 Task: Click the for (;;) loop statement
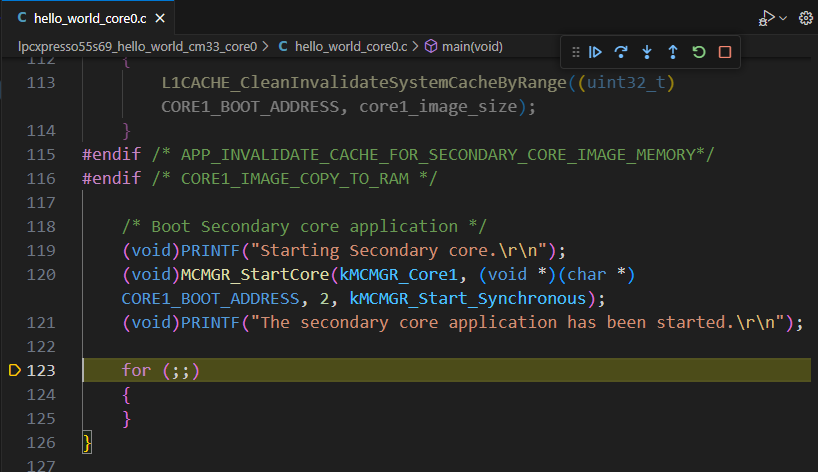(161, 370)
